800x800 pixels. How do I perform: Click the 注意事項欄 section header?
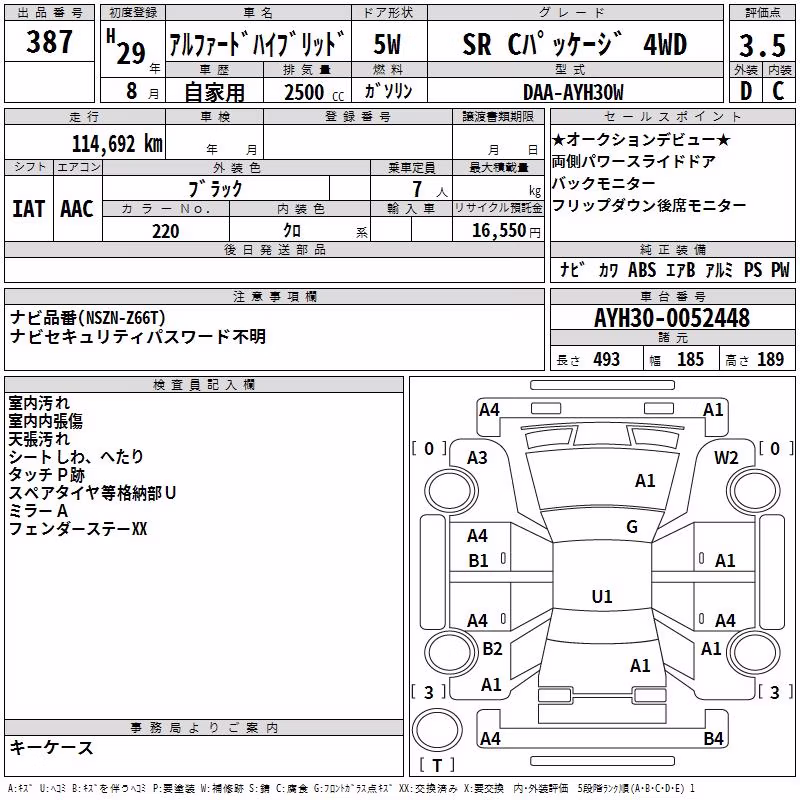click(x=274, y=296)
